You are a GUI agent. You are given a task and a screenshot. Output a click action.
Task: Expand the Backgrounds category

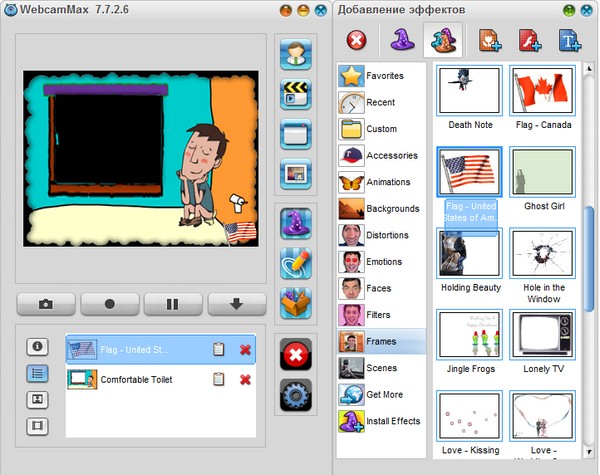(380, 208)
